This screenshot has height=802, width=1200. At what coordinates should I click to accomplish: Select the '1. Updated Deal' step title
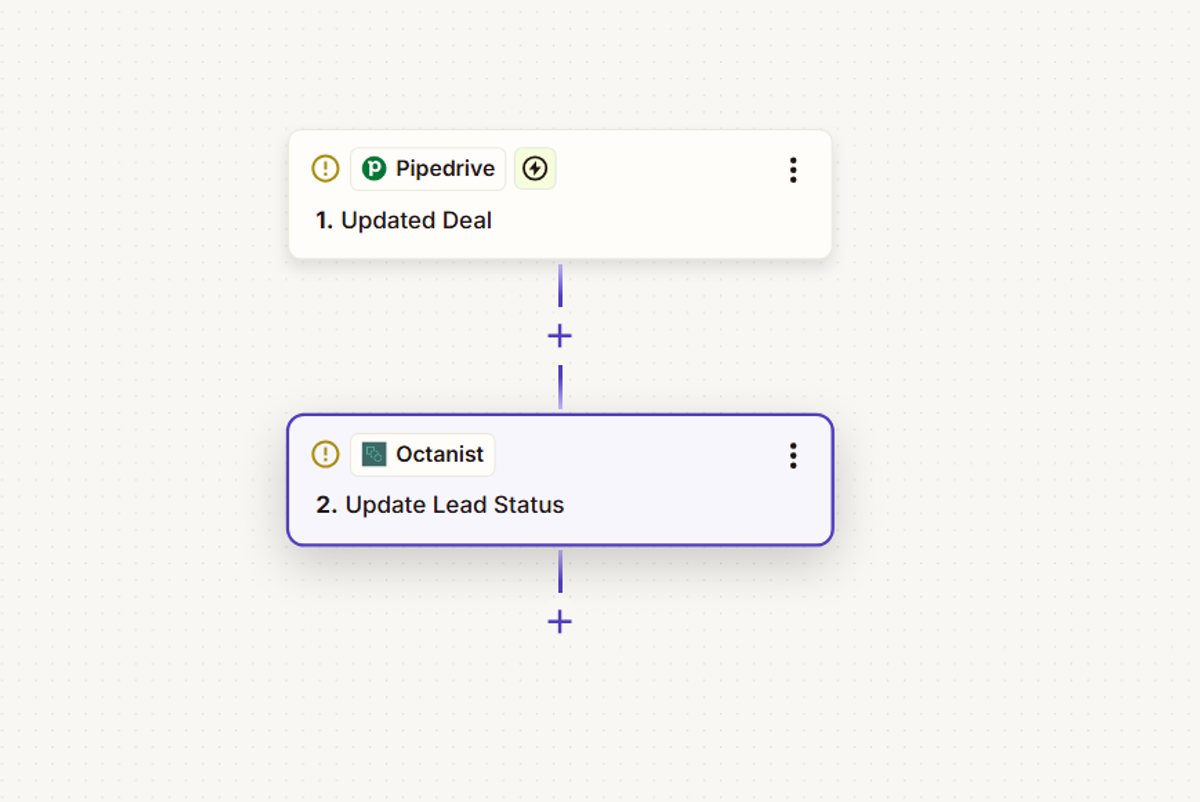404,220
